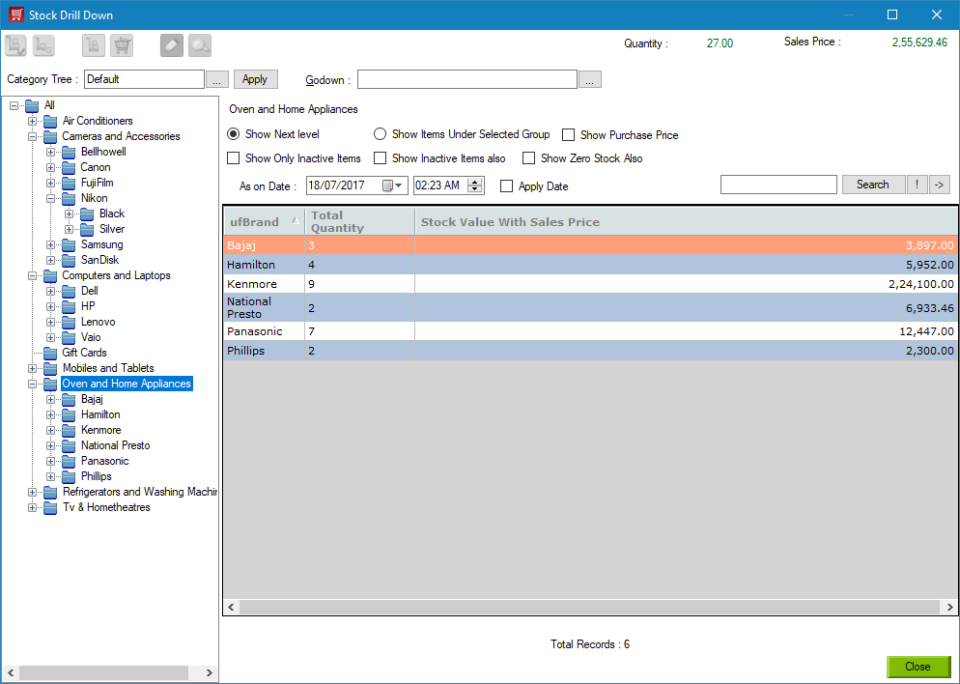960x684 pixels.
Task: Expand Refrigerators and Washing Machines node
Action: [32, 492]
